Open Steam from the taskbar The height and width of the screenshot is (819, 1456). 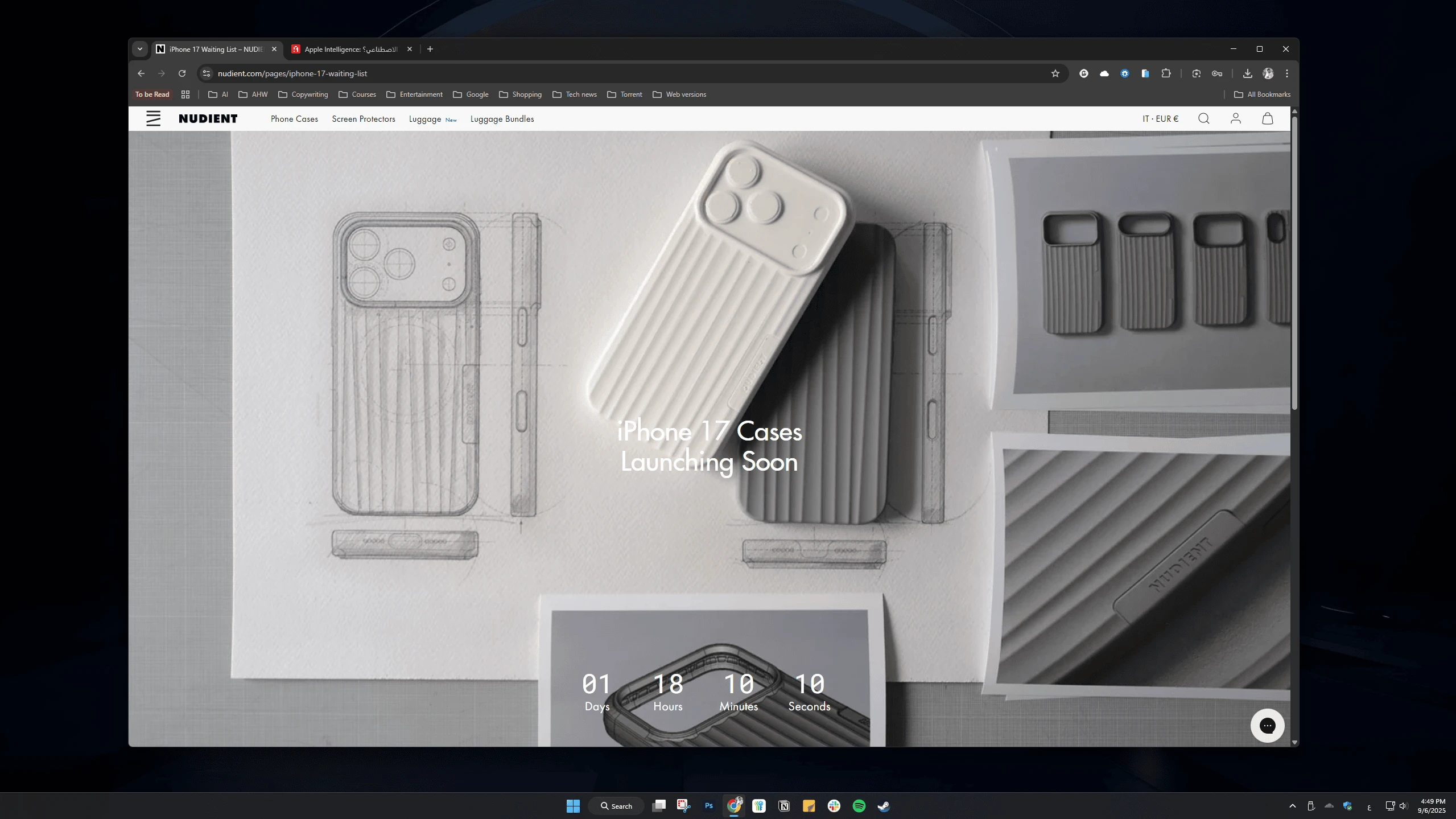(x=884, y=806)
